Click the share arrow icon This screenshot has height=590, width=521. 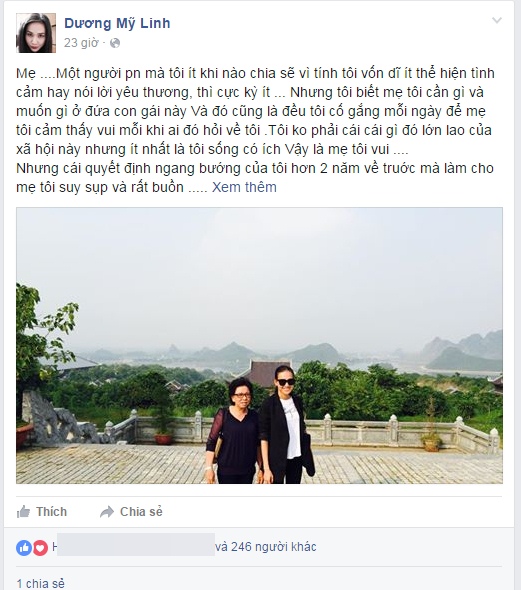(107, 512)
